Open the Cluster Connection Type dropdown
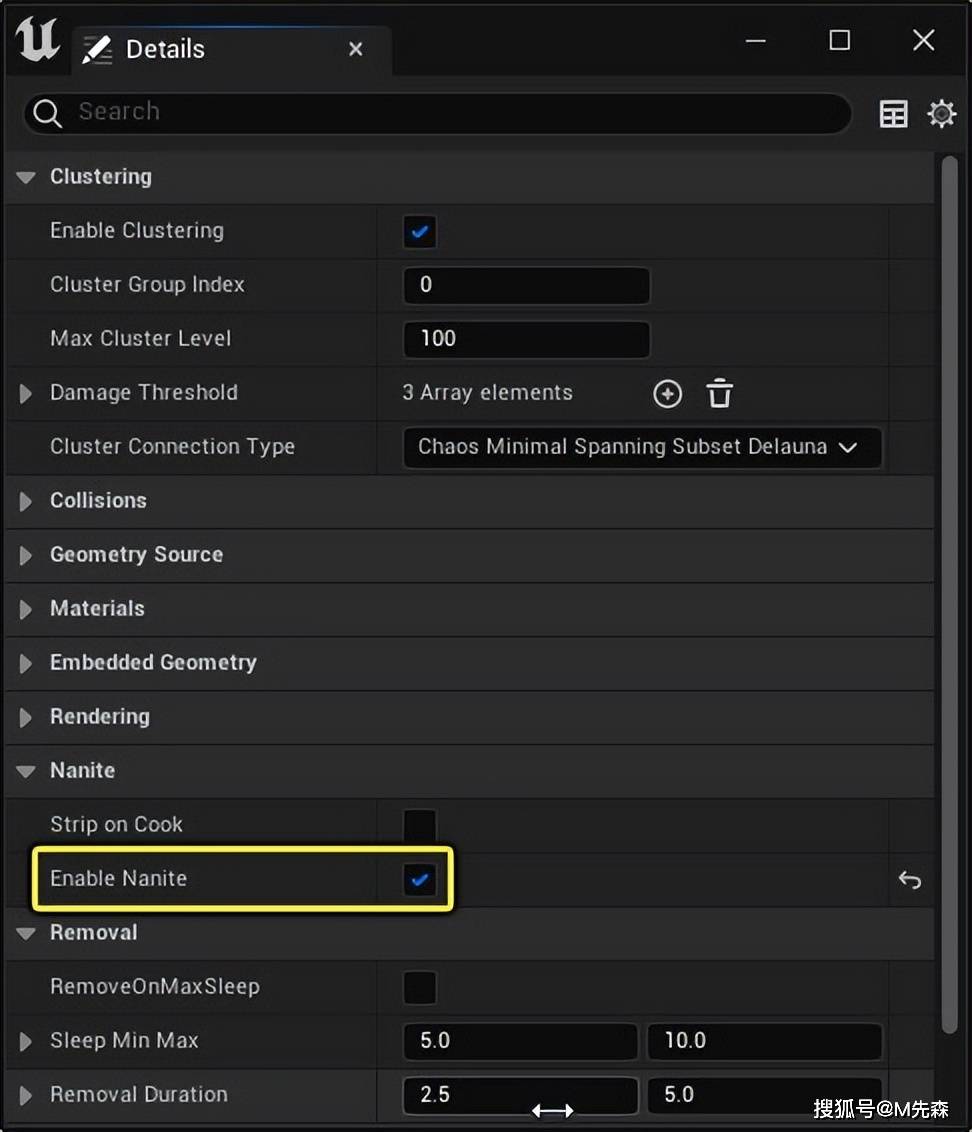 [642, 447]
